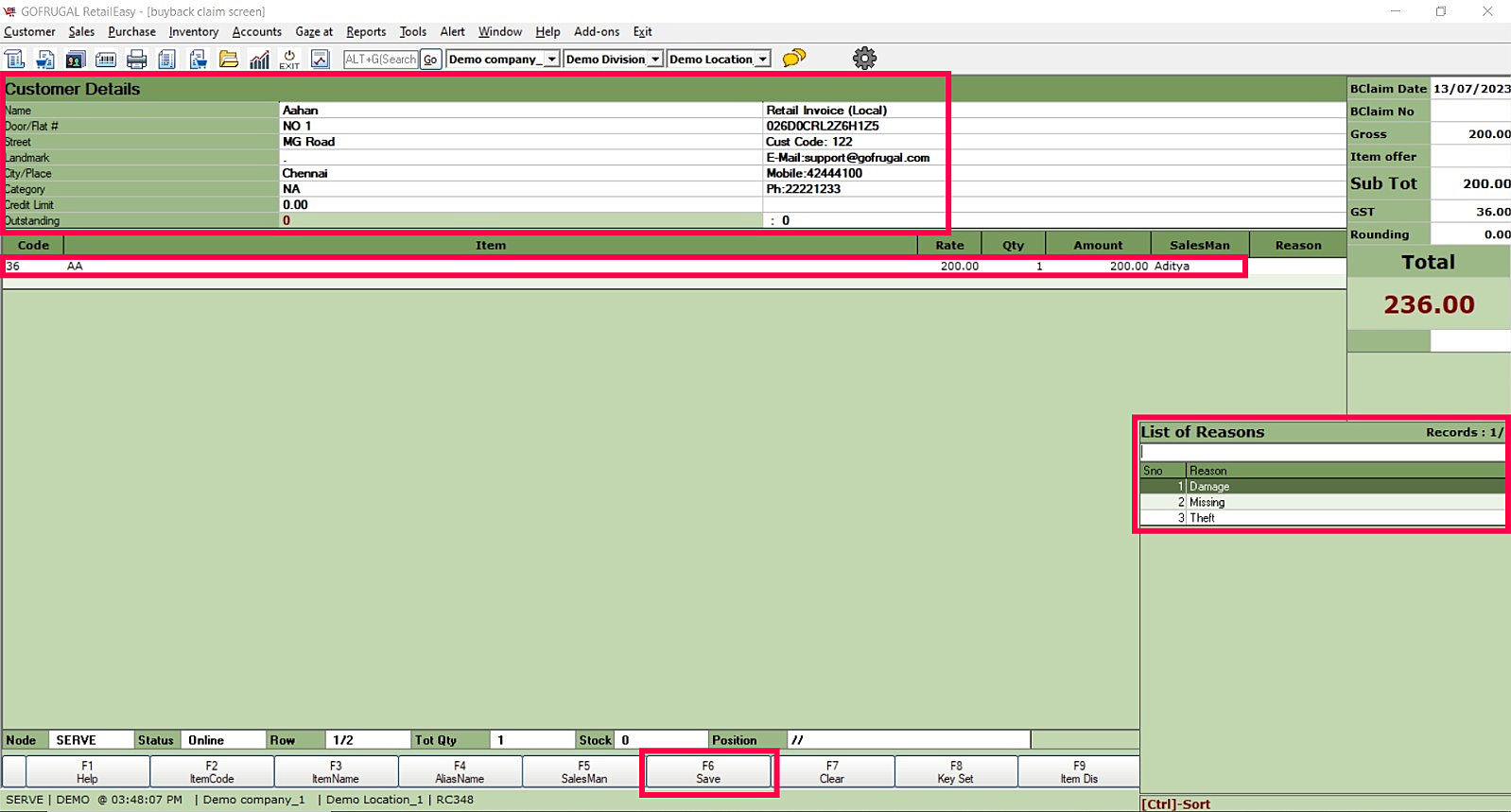Click item name AA in the grid
Viewport: 1511px width, 812px height.
point(75,267)
